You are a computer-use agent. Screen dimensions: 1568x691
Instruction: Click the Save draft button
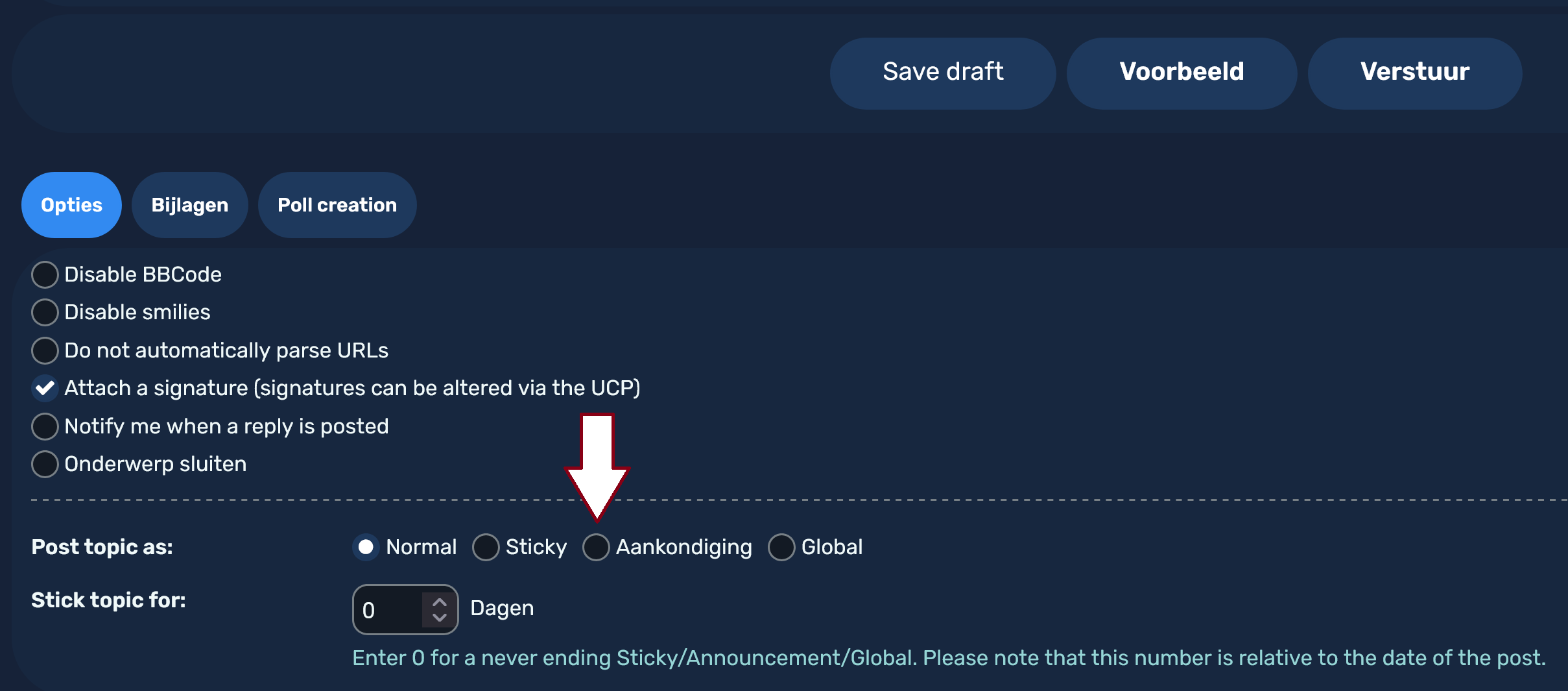tap(942, 72)
